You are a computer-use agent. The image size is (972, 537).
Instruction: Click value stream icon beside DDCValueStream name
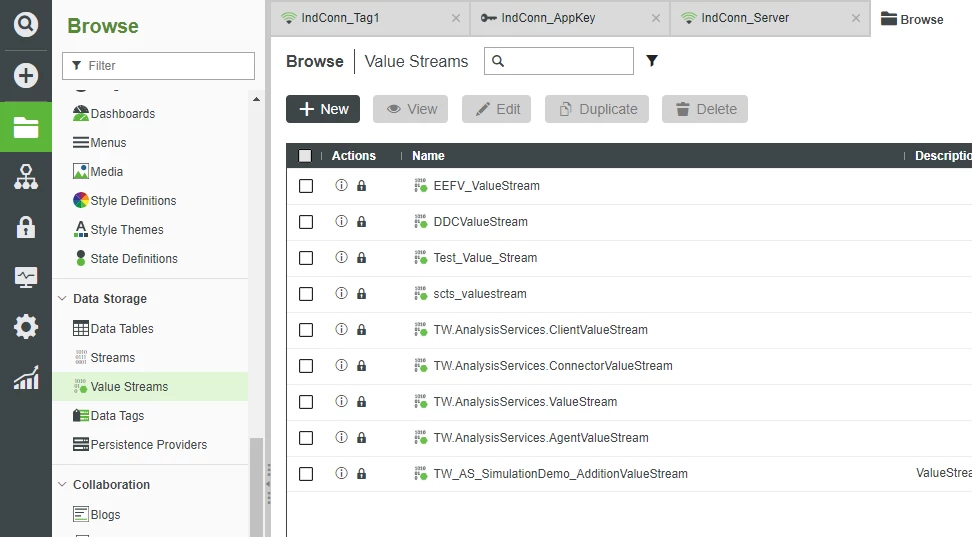coord(421,221)
